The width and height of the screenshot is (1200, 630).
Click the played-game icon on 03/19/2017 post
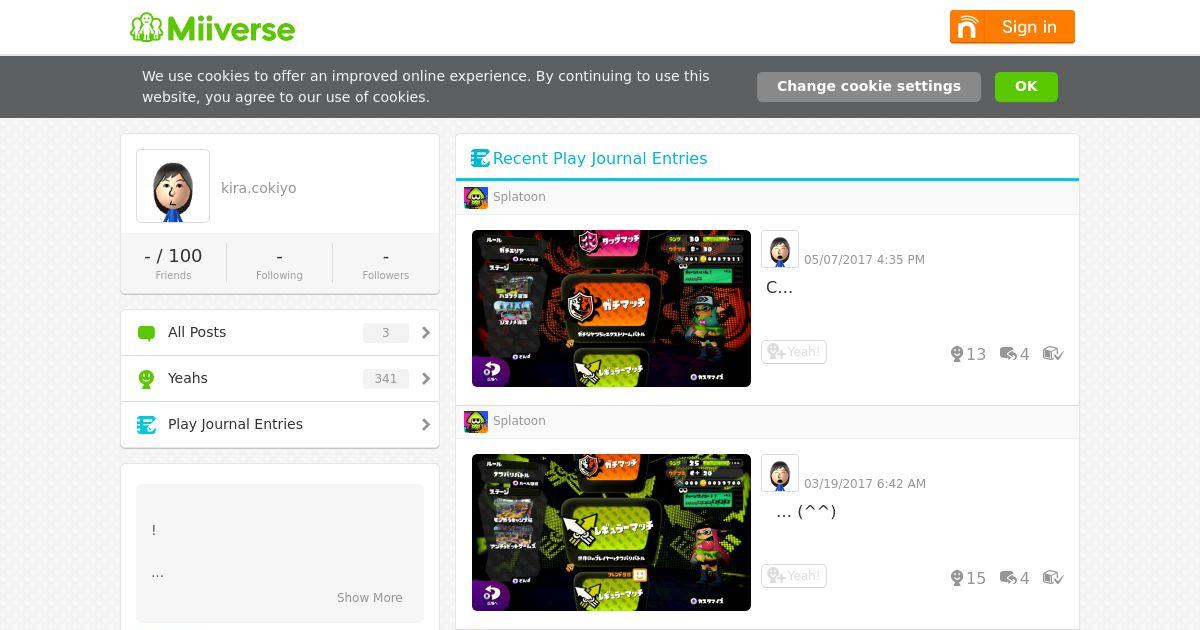coord(1053,578)
